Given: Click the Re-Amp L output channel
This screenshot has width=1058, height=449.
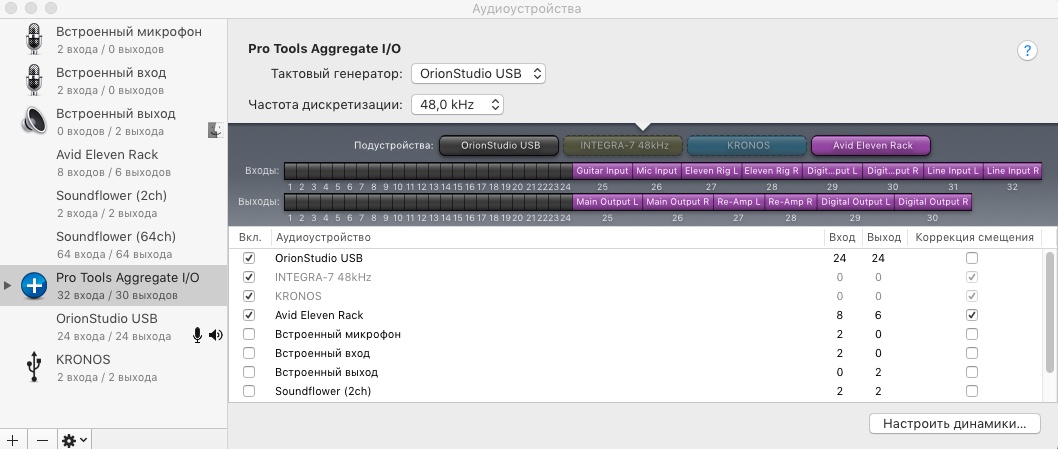Looking at the screenshot, I should click(x=738, y=201).
